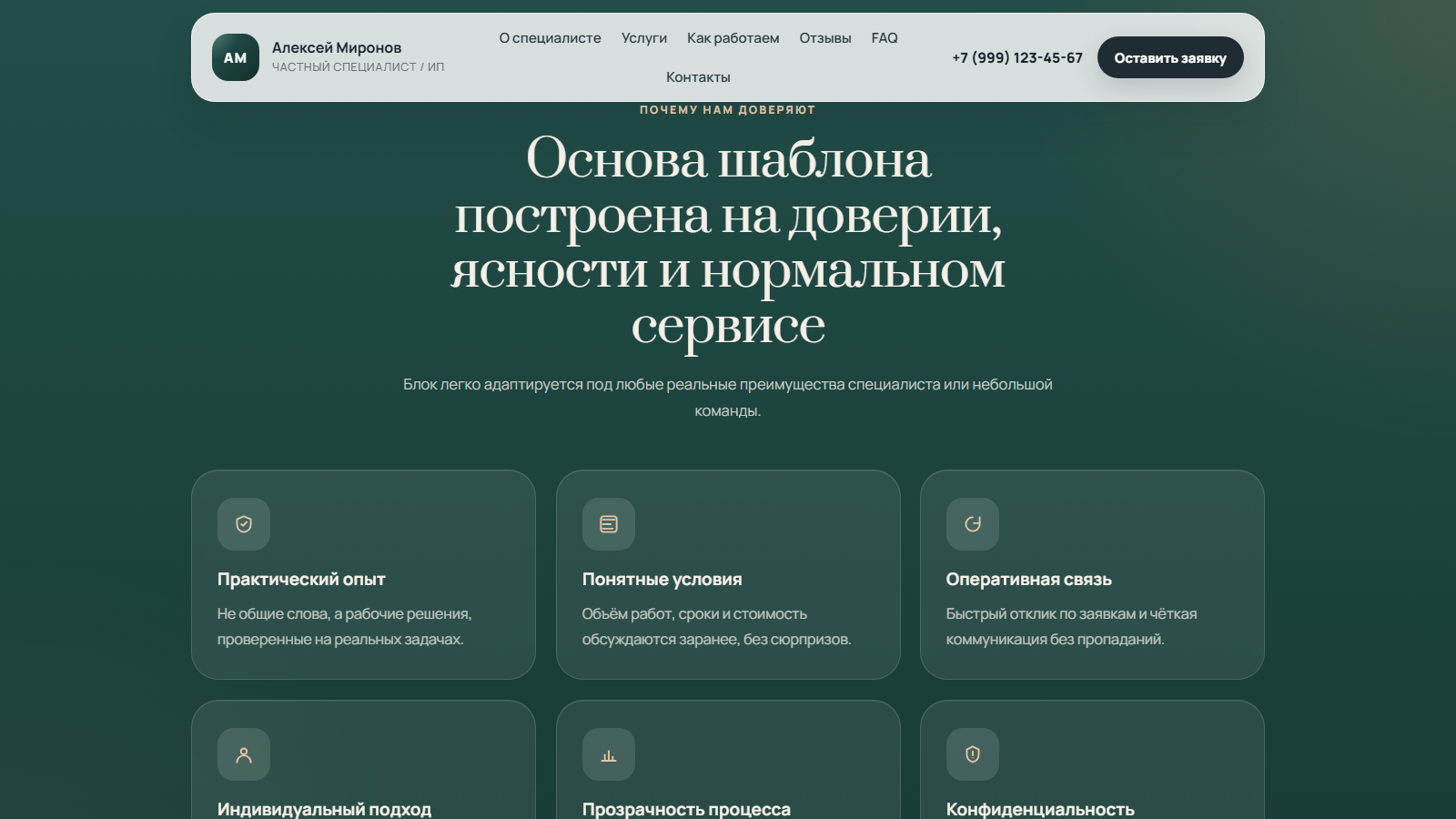This screenshot has width=1456, height=819.
Task: Click the description Объём работ, сроки и стоимость
Action: (717, 627)
